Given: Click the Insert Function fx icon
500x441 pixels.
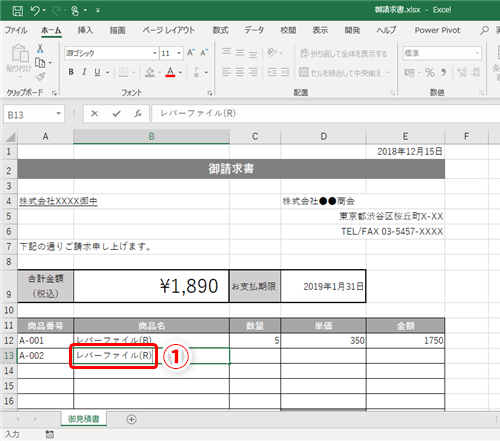Looking at the screenshot, I should (x=138, y=114).
